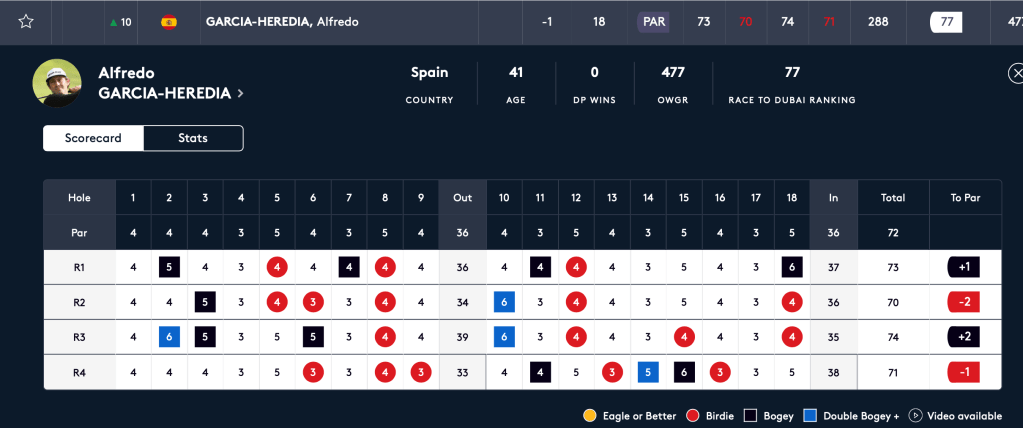The image size is (1023, 428).
Task: Click the favorite star icon
Action: coord(26,22)
